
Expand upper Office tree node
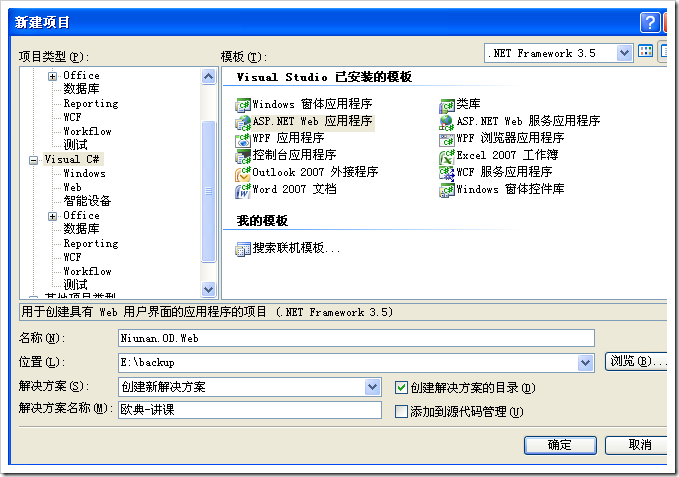[x=52, y=77]
